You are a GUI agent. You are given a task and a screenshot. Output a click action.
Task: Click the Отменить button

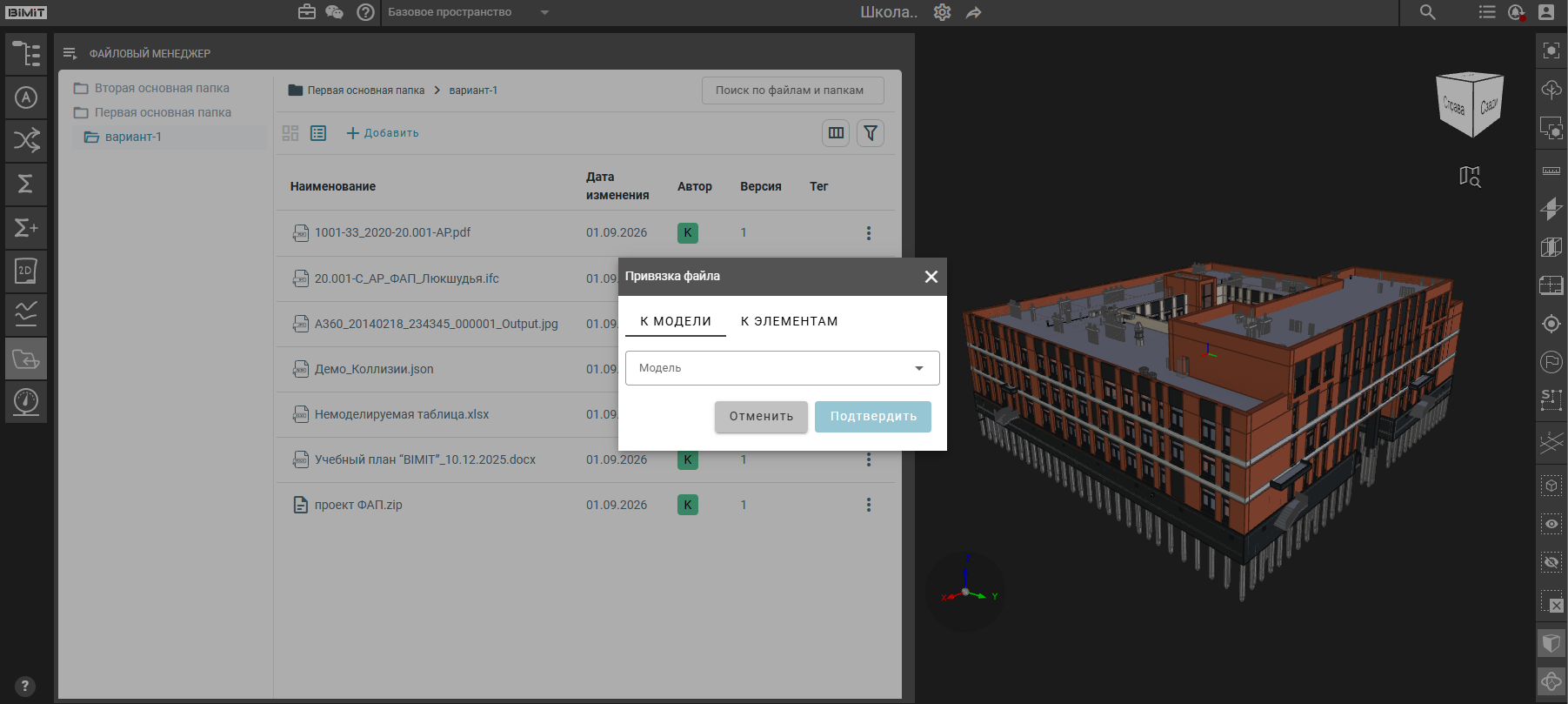pos(761,417)
